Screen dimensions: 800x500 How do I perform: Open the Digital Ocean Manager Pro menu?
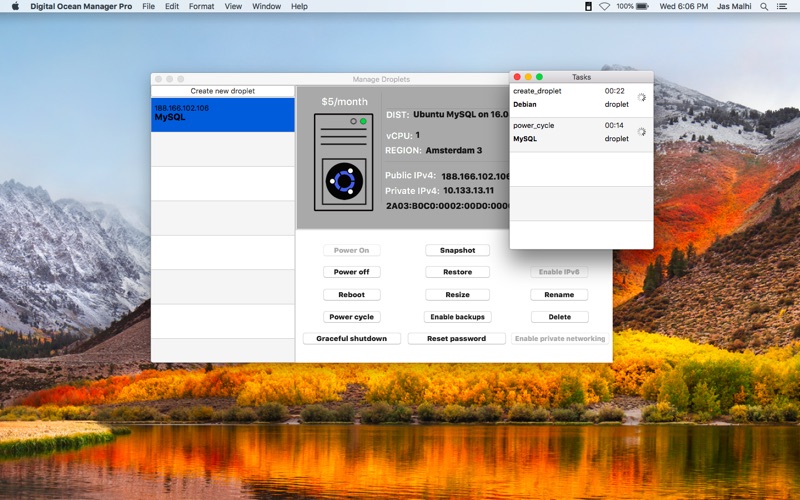click(x=81, y=6)
